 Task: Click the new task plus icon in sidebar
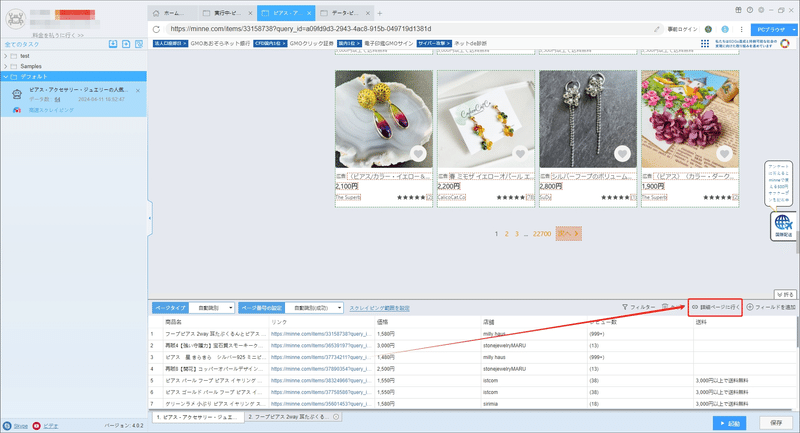click(x=126, y=44)
